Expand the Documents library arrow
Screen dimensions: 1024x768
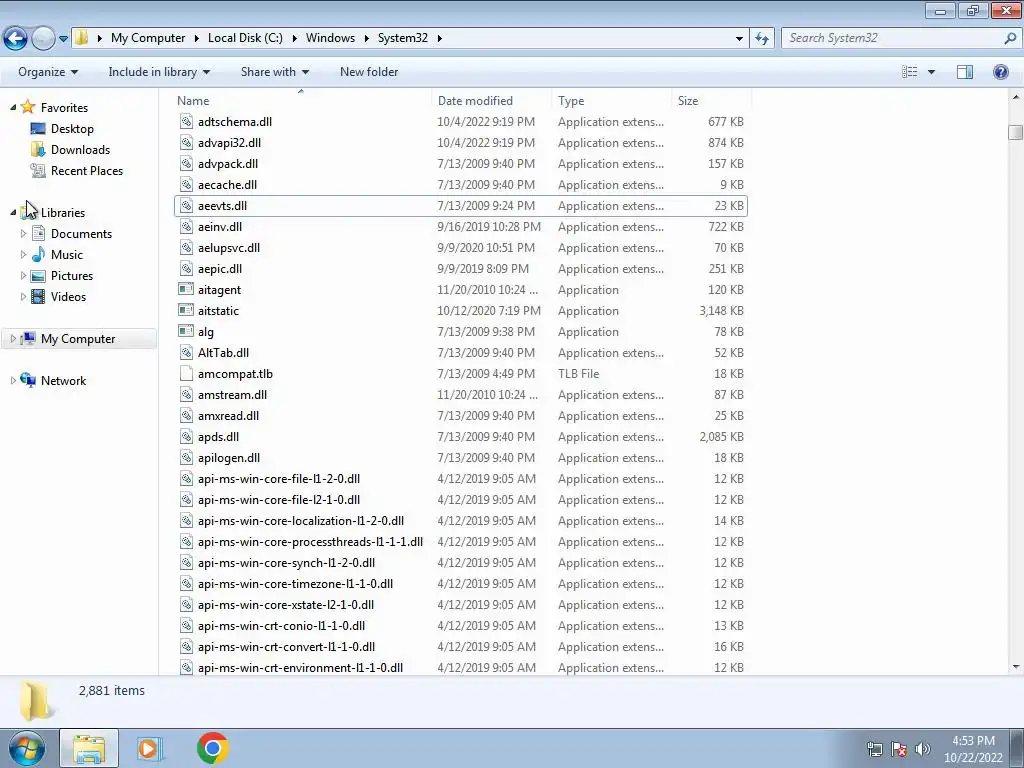click(24, 233)
